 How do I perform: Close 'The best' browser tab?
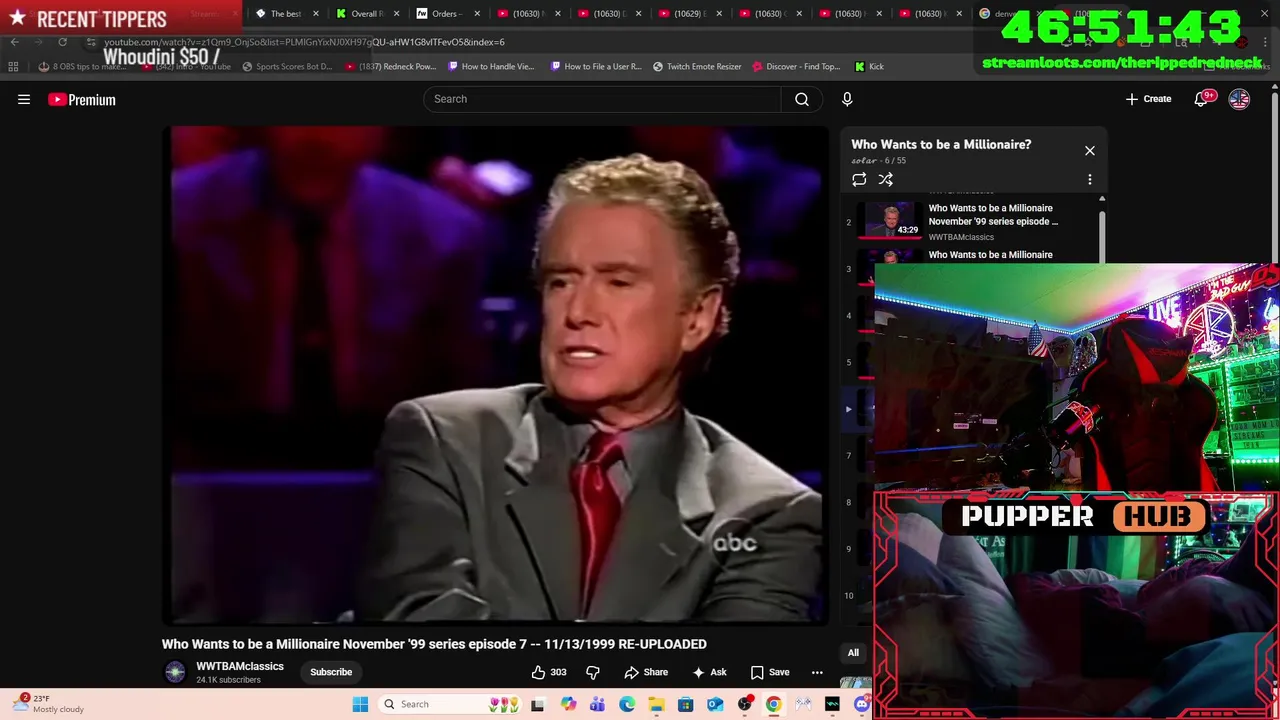point(316,14)
